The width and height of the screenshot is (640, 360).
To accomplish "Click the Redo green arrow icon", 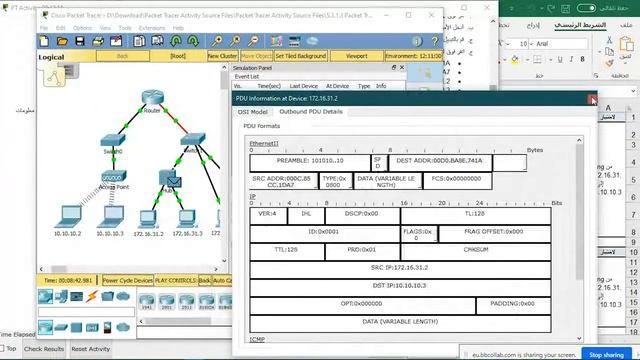I will [193, 41].
